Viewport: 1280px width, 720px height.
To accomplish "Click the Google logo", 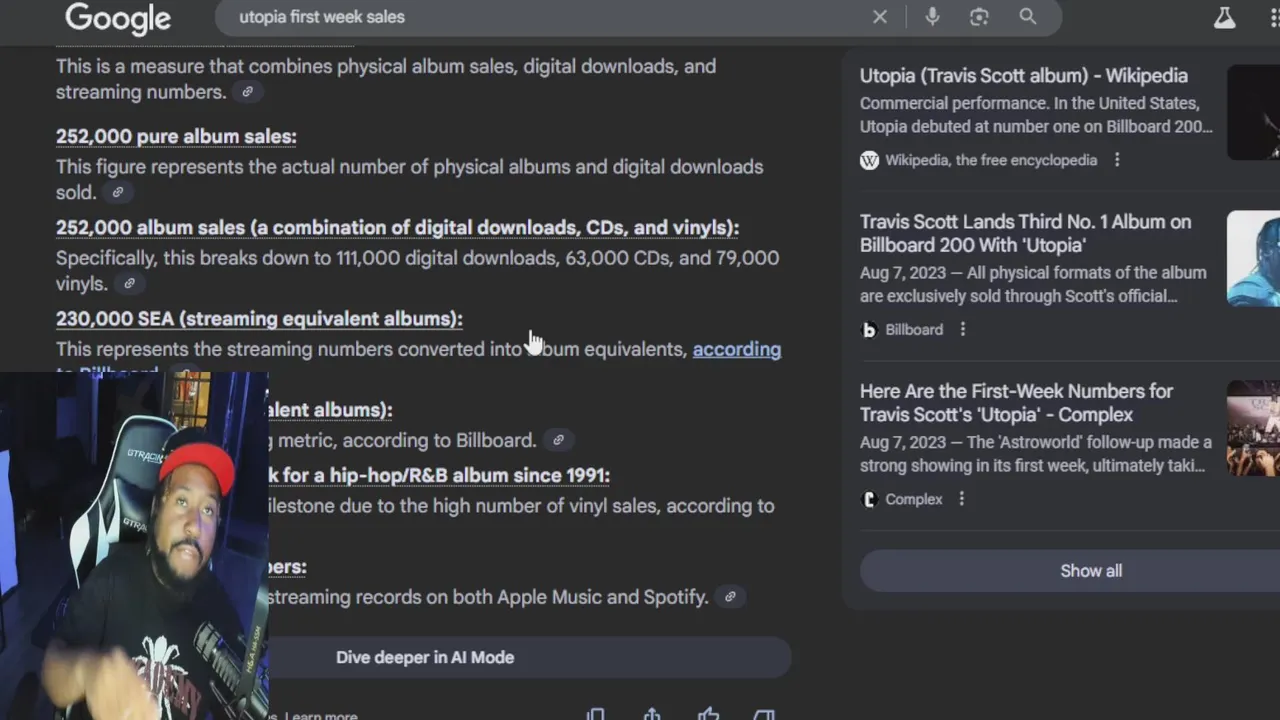I will pyautogui.click(x=118, y=19).
